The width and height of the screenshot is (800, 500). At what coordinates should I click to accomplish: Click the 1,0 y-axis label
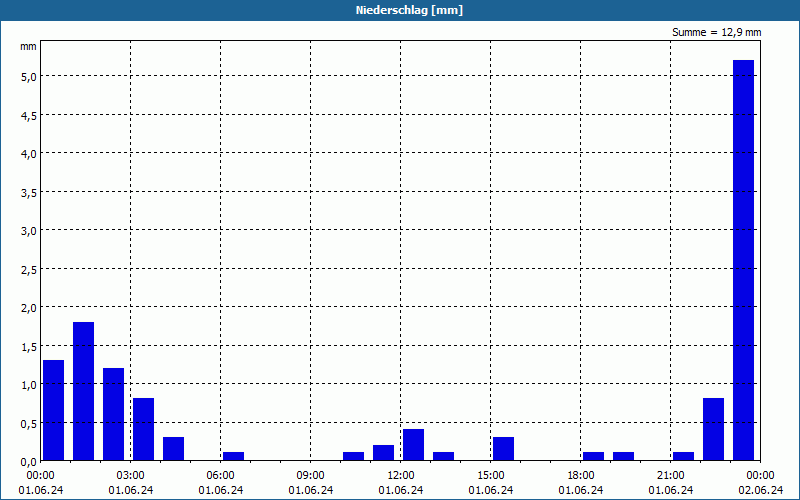tap(28, 385)
